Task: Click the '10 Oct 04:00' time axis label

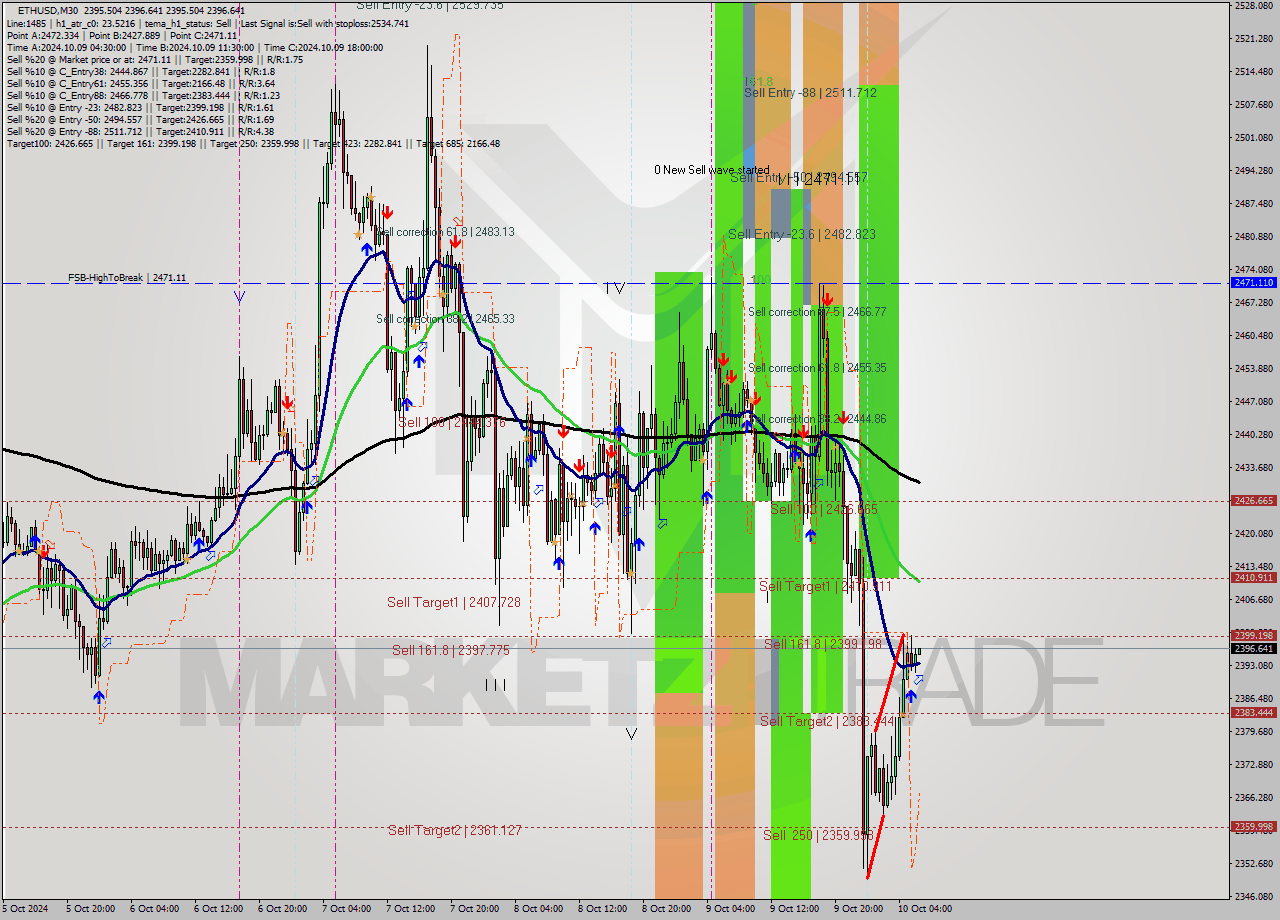Action: point(925,909)
